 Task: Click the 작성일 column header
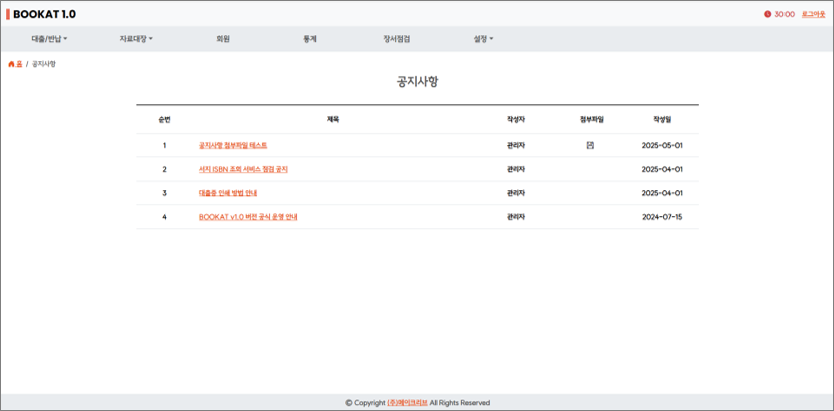coord(662,119)
